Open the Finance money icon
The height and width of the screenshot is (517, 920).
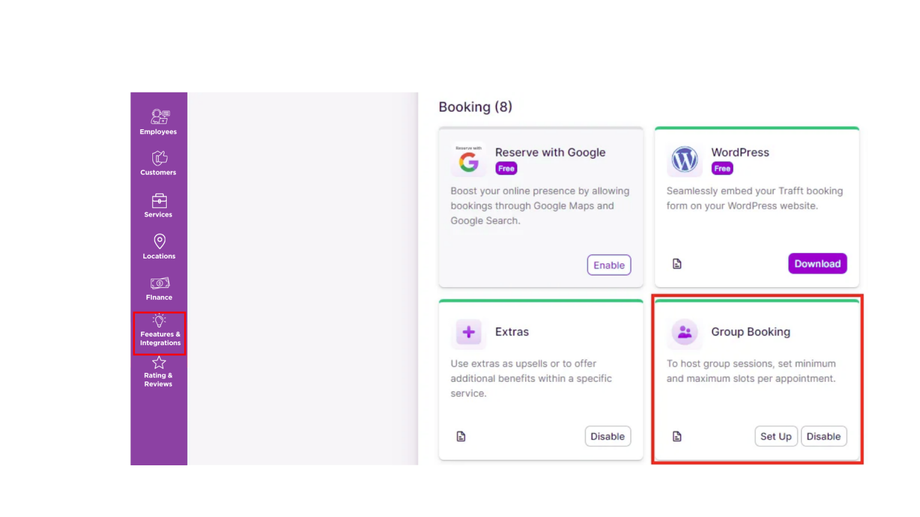(159, 283)
